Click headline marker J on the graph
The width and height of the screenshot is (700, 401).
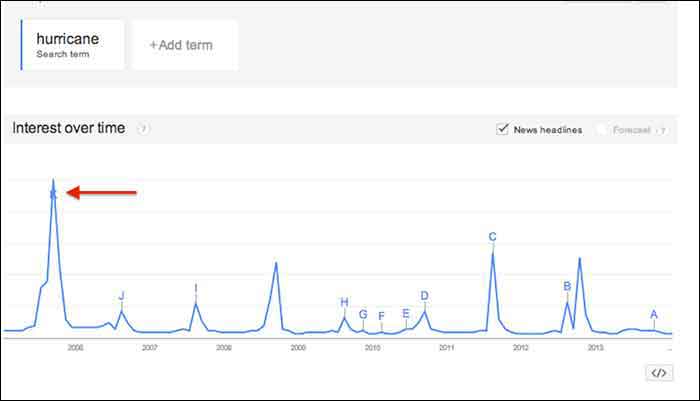tap(121, 295)
